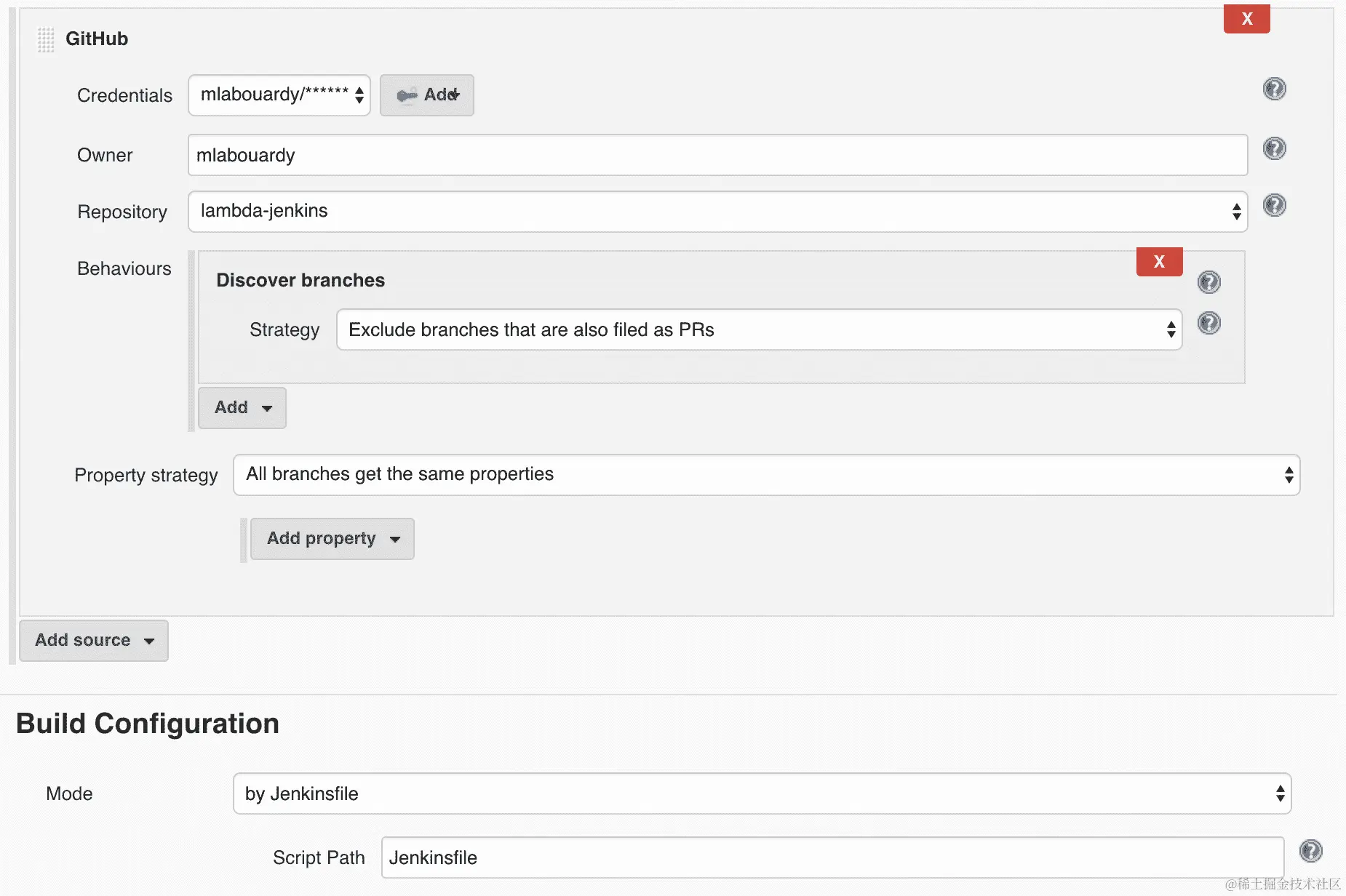Select the build Mode dropdown
This screenshot has height=896, width=1346.
[762, 793]
